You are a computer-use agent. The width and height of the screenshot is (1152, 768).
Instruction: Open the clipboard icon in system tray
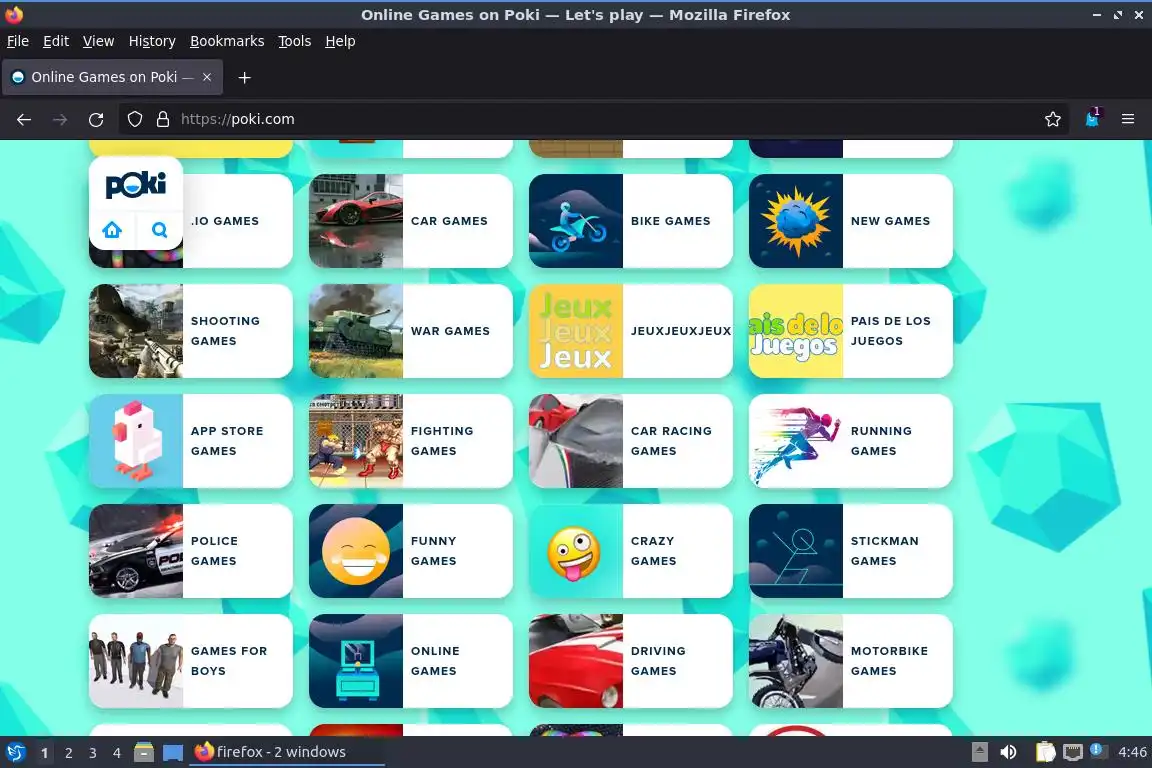(1045, 752)
